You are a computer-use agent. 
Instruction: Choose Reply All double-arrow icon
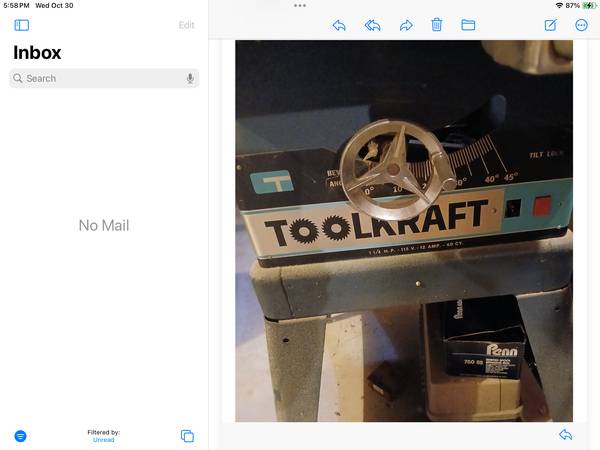pyautogui.click(x=372, y=25)
